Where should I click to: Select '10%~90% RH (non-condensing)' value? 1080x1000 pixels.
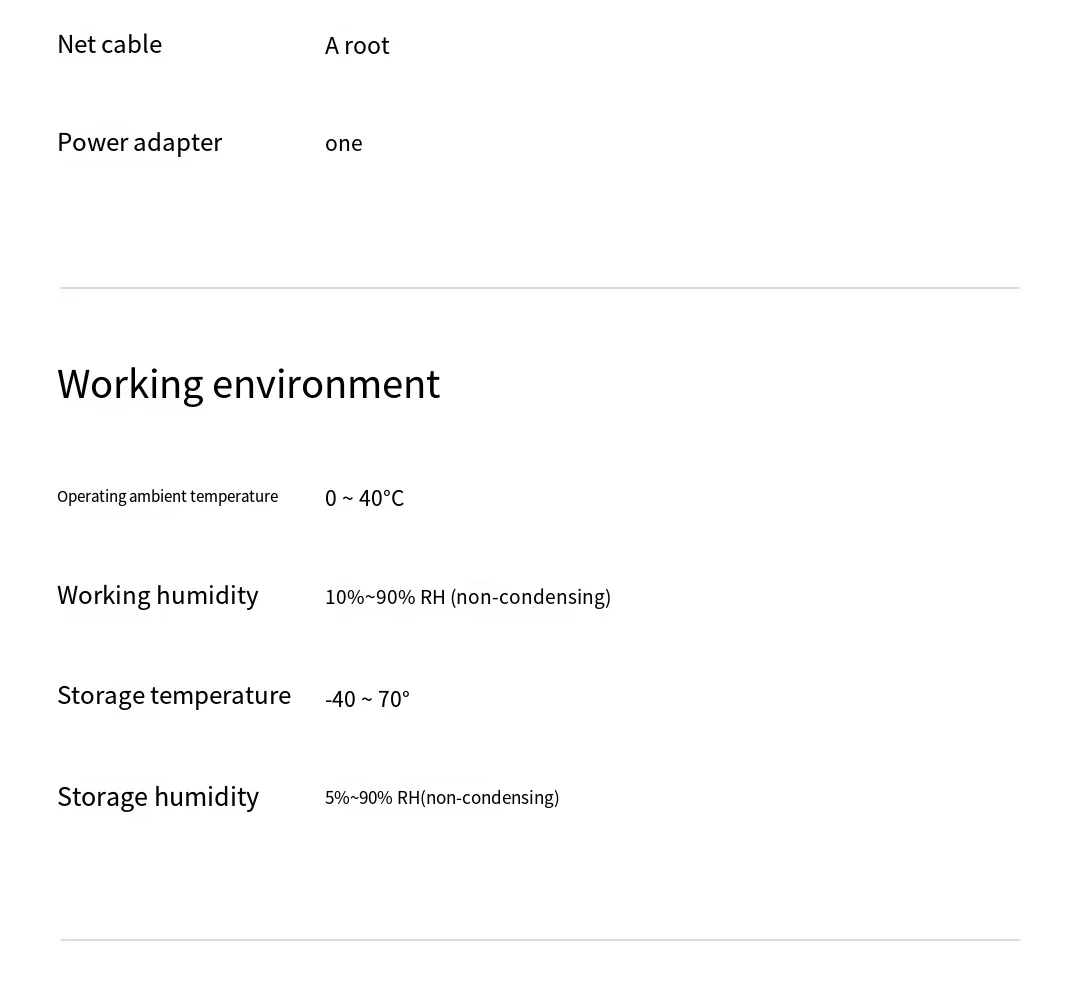[468, 597]
